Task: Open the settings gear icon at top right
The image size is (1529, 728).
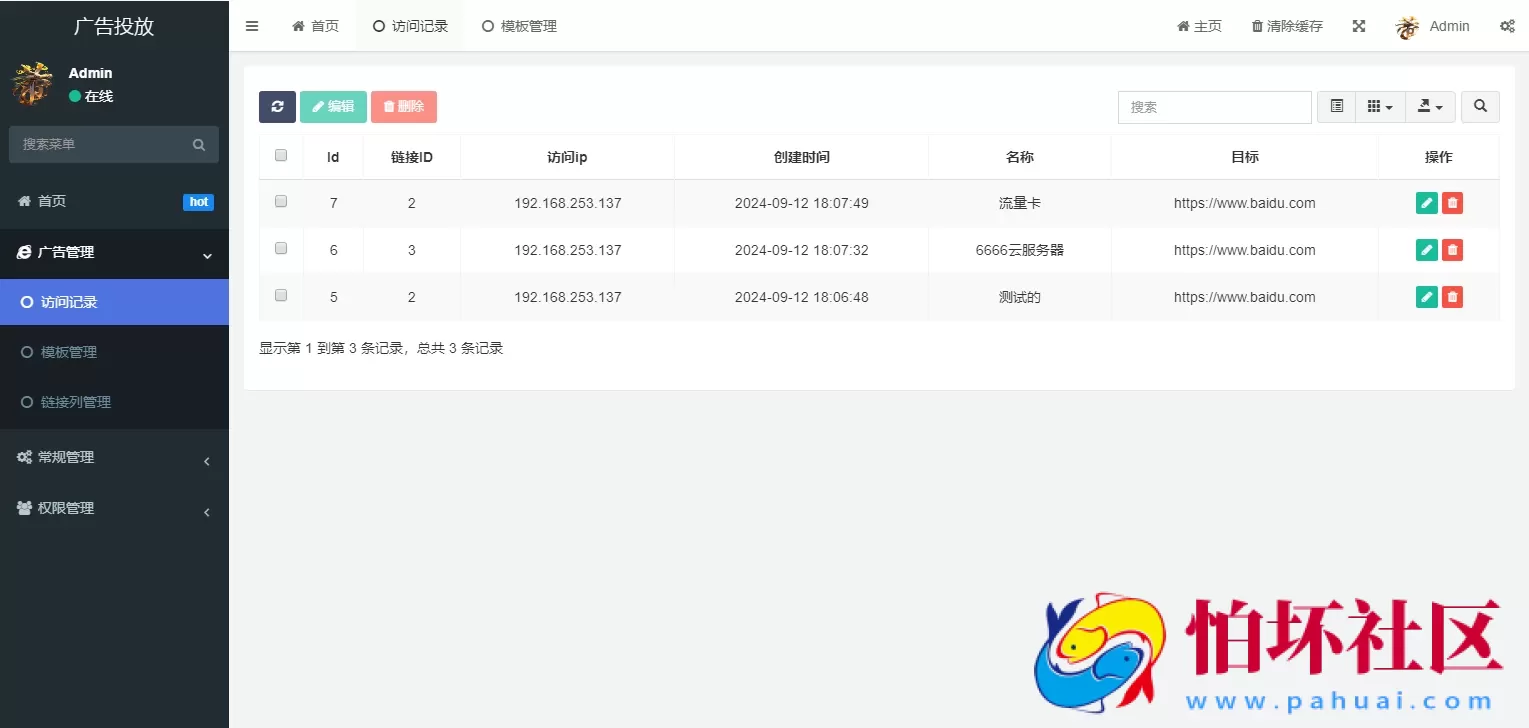Action: (1507, 26)
